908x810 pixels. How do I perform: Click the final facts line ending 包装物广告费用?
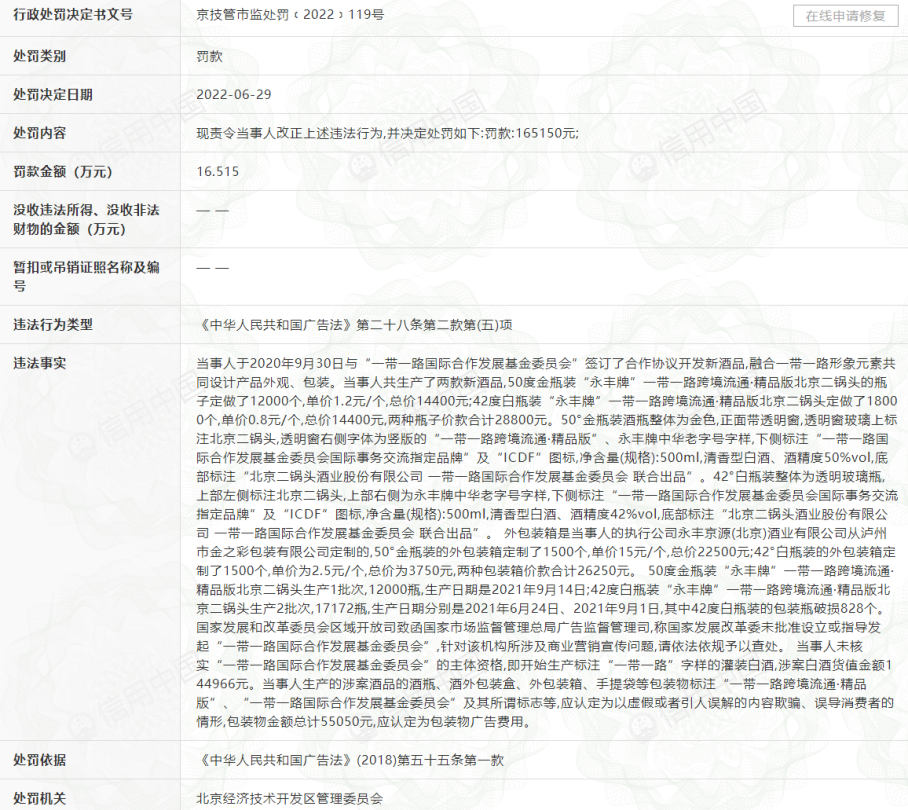coord(364,721)
